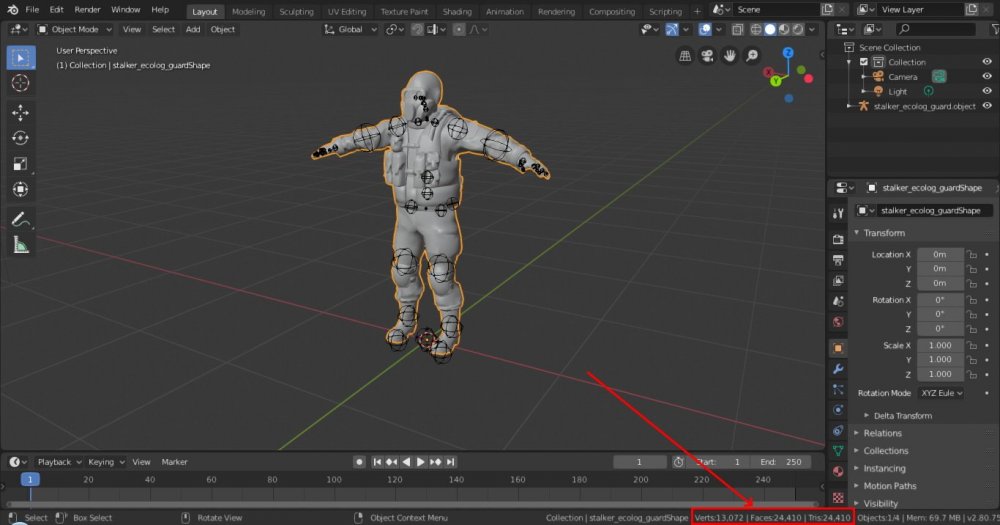Screen dimensions: 1000x525
Task: Jump to the animation end frame
Action: [450, 462]
